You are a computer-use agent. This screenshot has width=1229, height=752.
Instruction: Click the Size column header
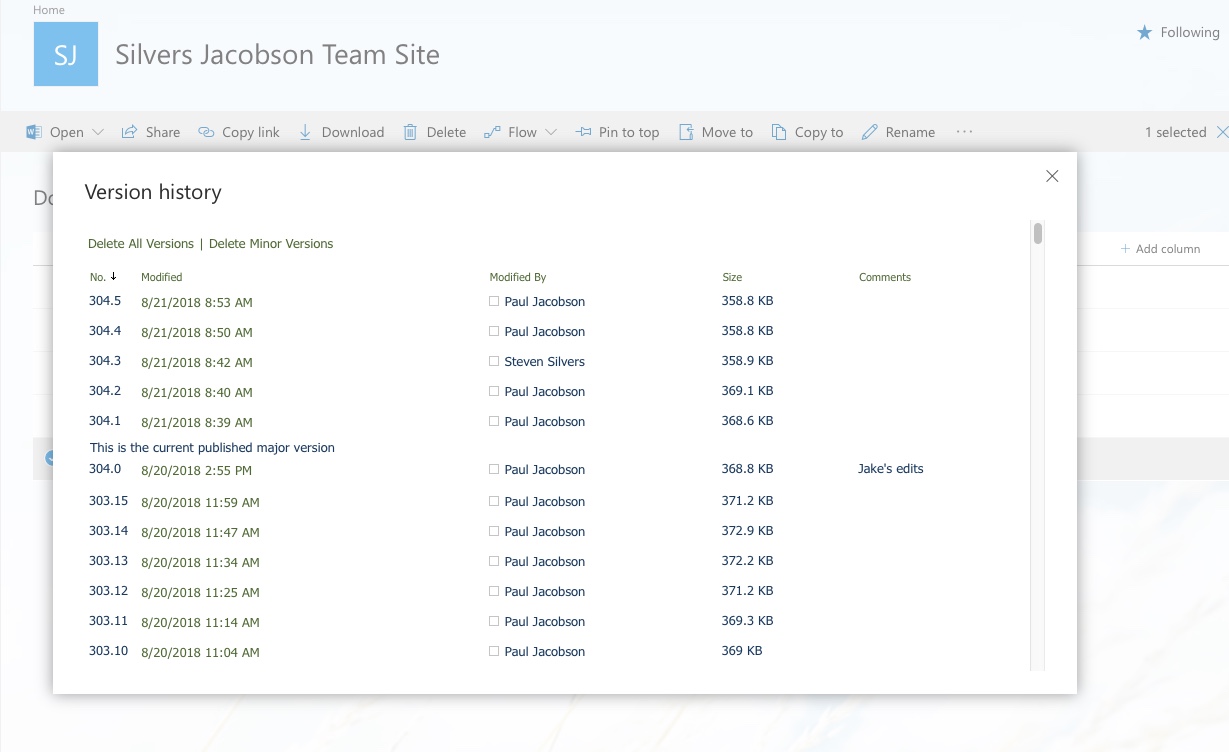732,277
